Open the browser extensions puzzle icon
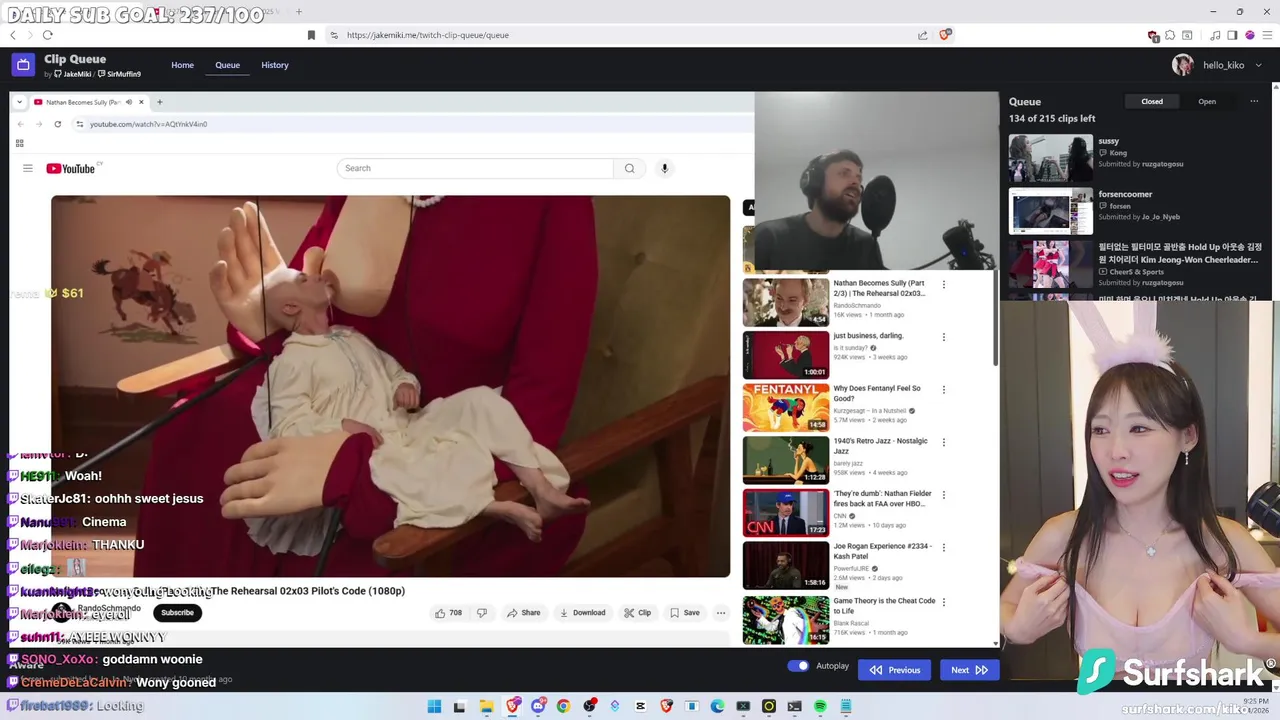Image resolution: width=1280 pixels, height=720 pixels. click(x=1170, y=35)
